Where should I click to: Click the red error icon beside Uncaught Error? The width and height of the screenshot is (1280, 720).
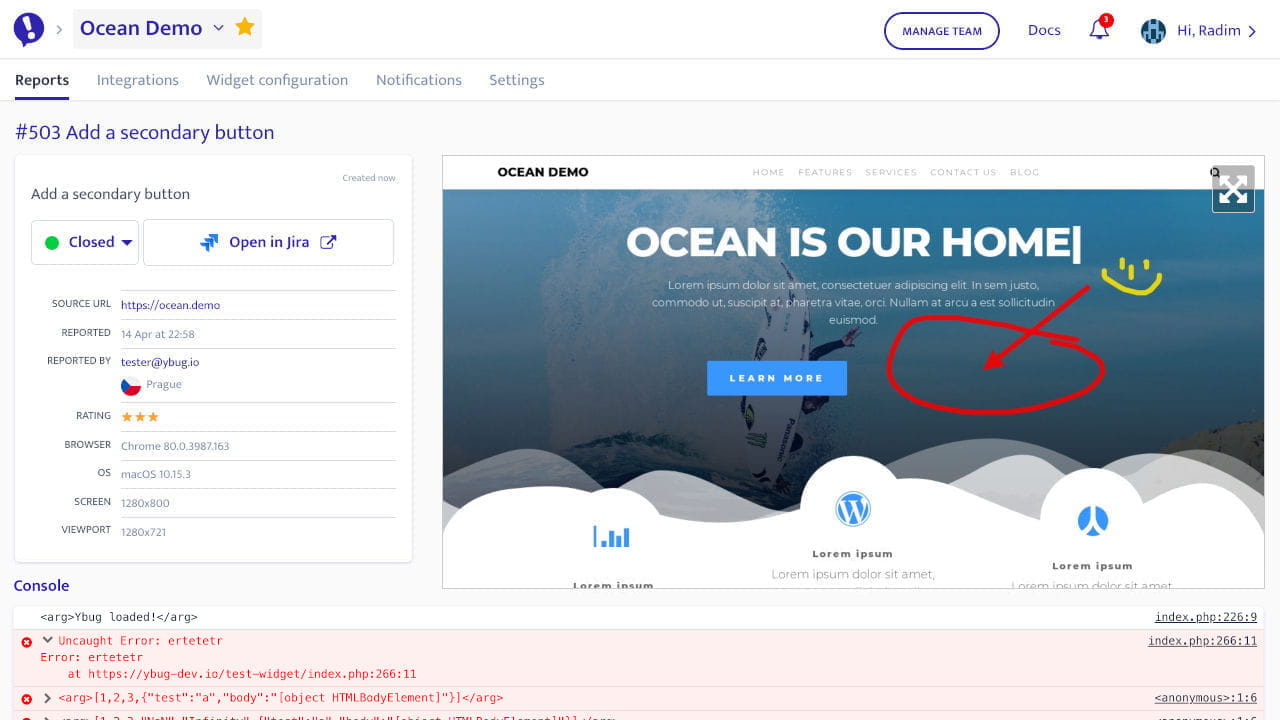pos(27,642)
